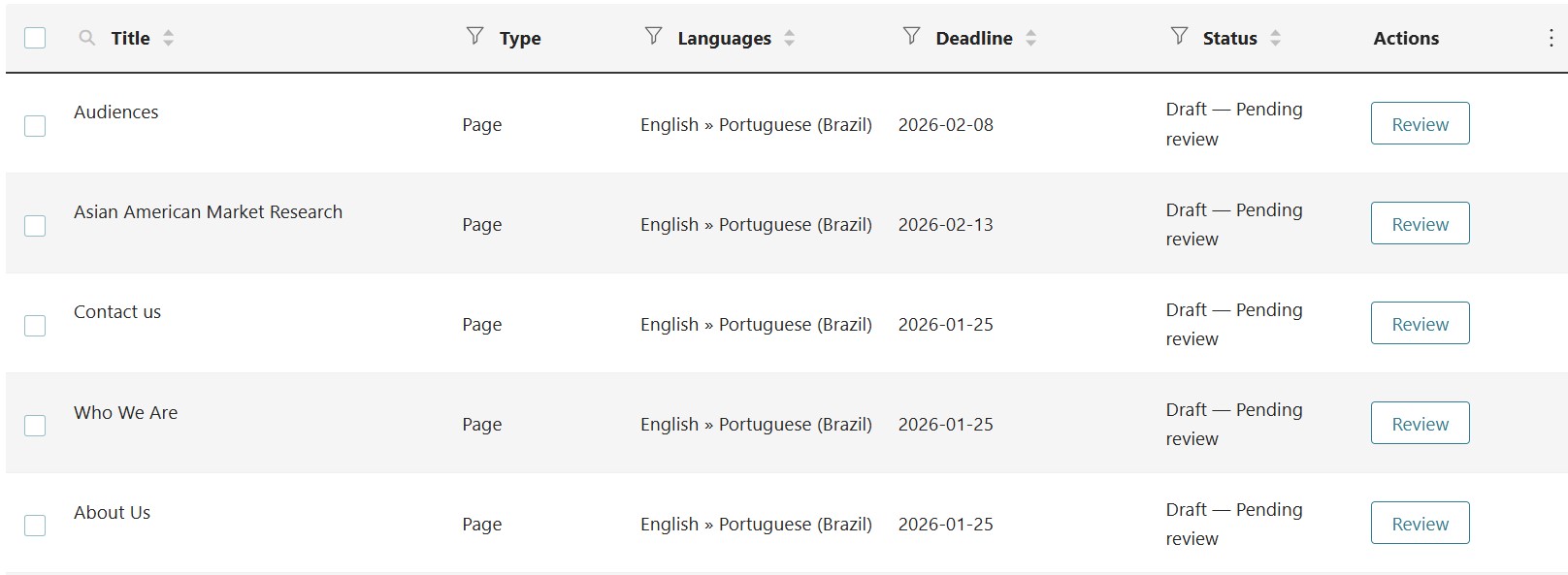Sort by Deadline using sort arrows

[x=1030, y=38]
